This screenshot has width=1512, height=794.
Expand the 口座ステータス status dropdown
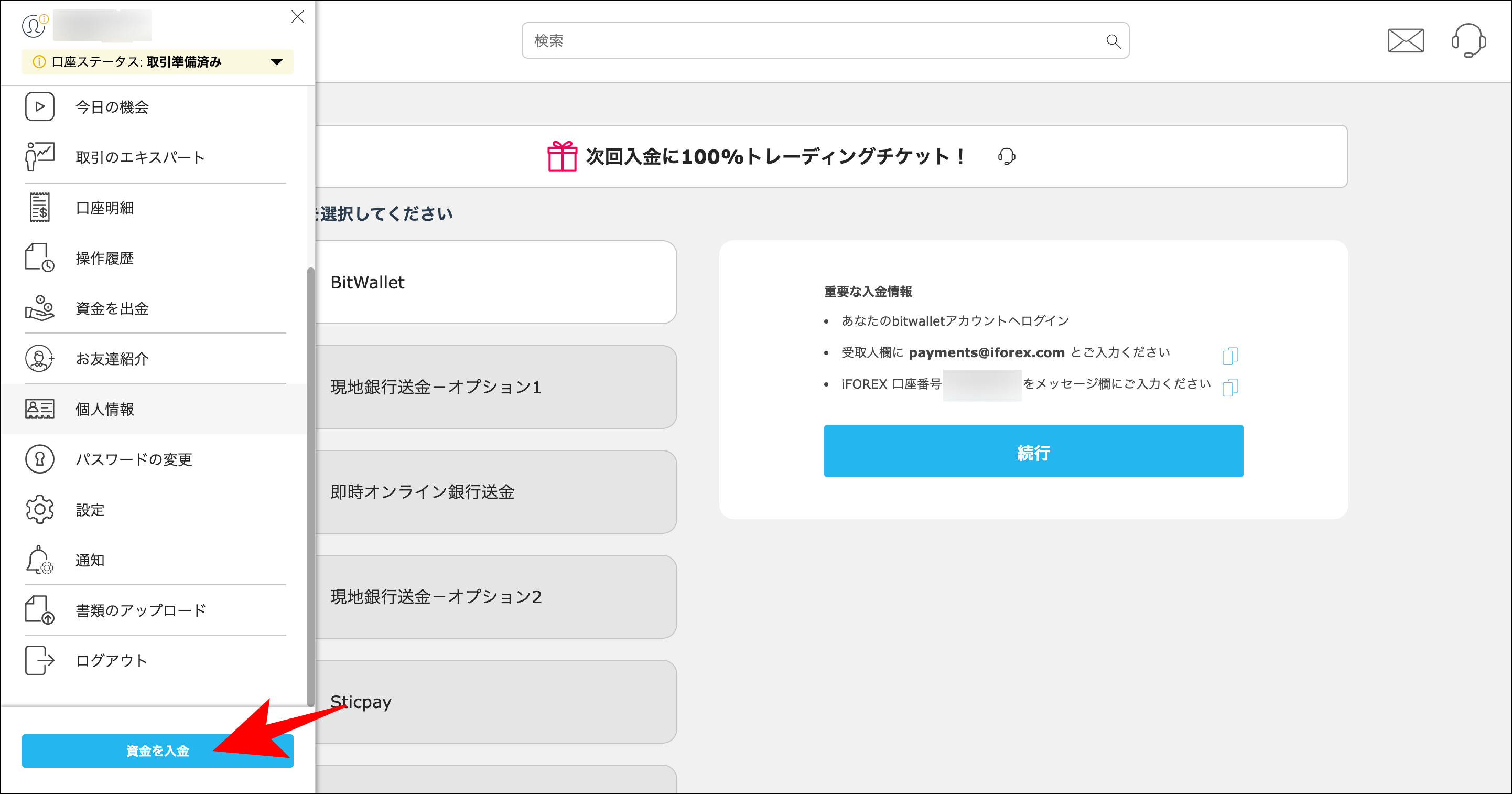(276, 61)
